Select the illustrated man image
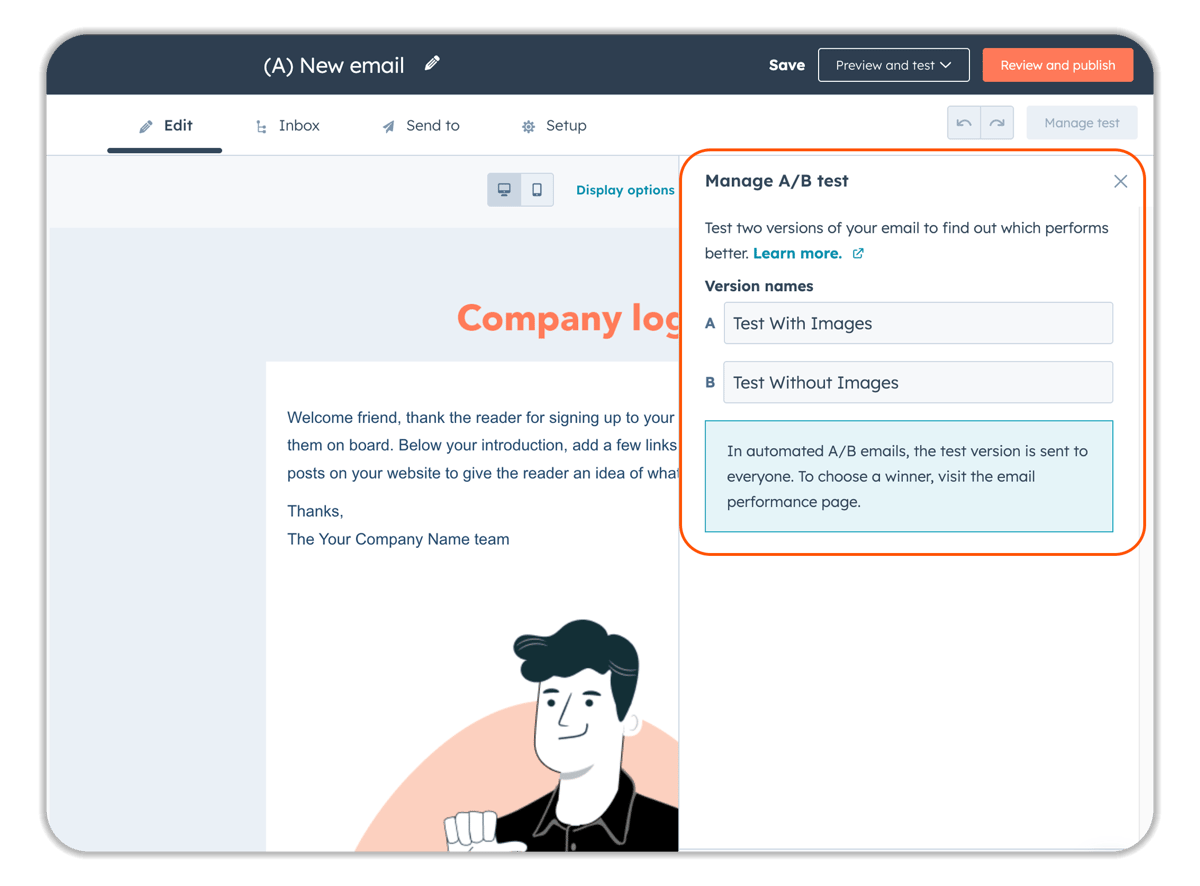This screenshot has height=886, width=1200. tap(516, 736)
